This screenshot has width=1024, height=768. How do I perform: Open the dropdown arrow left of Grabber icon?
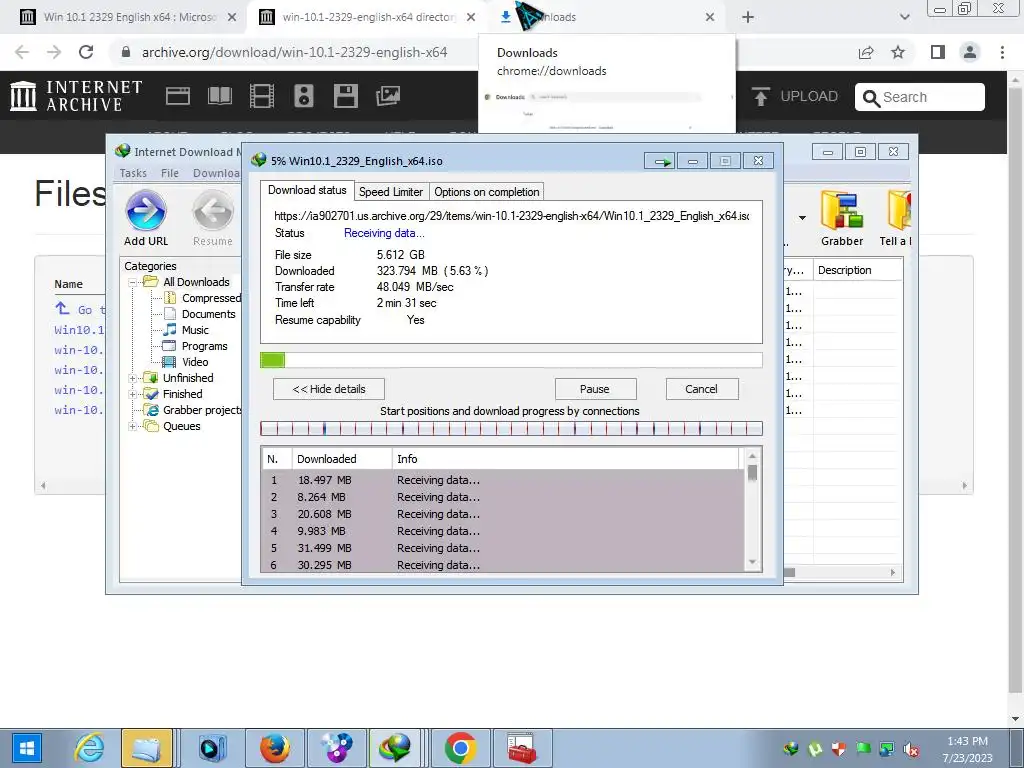(x=802, y=218)
